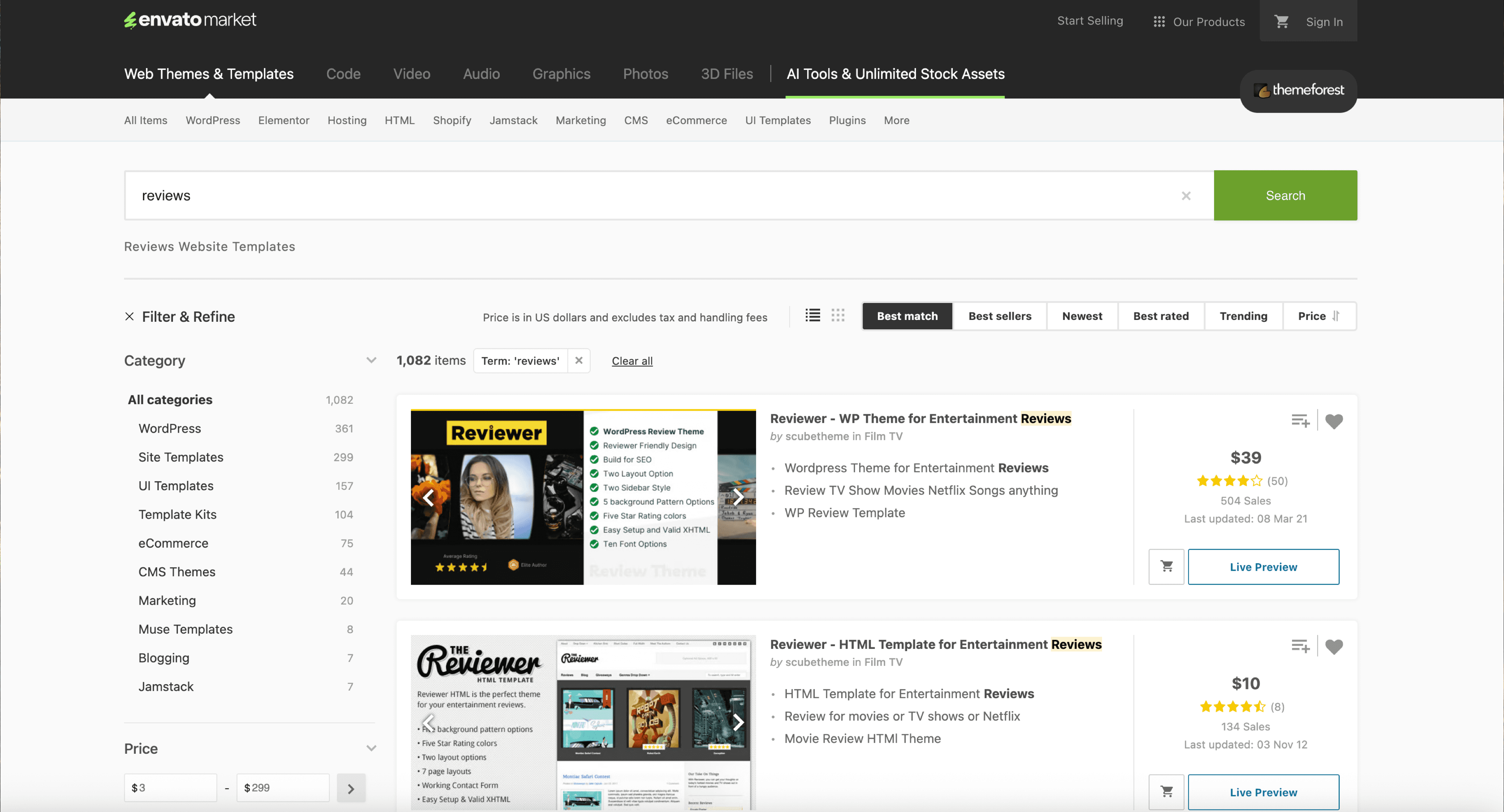This screenshot has width=1504, height=812.
Task: Open the Our Products grid menu
Action: [1199, 21]
